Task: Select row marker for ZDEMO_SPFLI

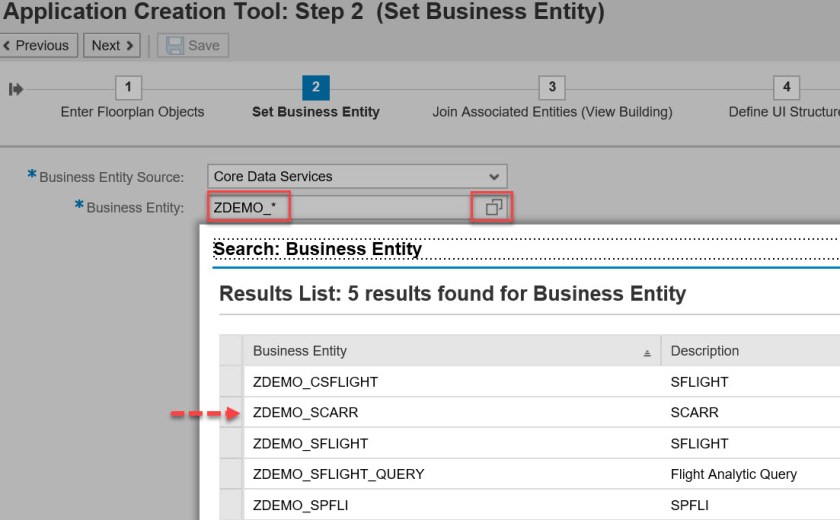Action: pyautogui.click(x=231, y=505)
